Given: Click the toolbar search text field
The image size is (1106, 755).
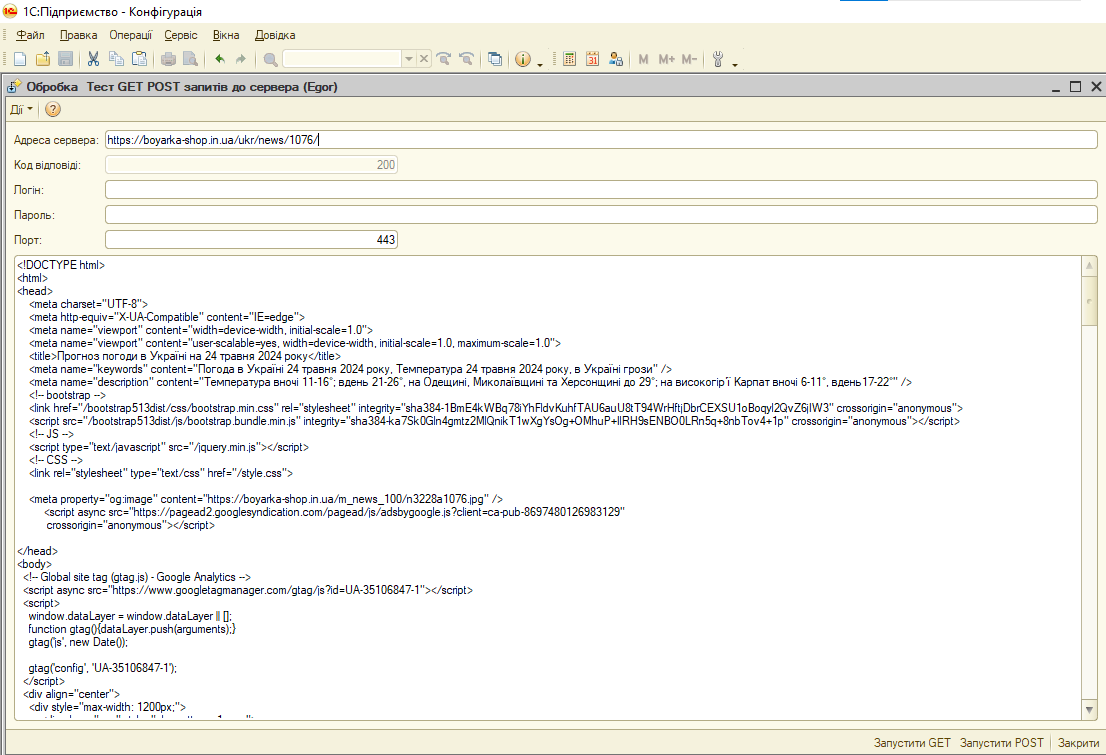Looking at the screenshot, I should coord(342,59).
